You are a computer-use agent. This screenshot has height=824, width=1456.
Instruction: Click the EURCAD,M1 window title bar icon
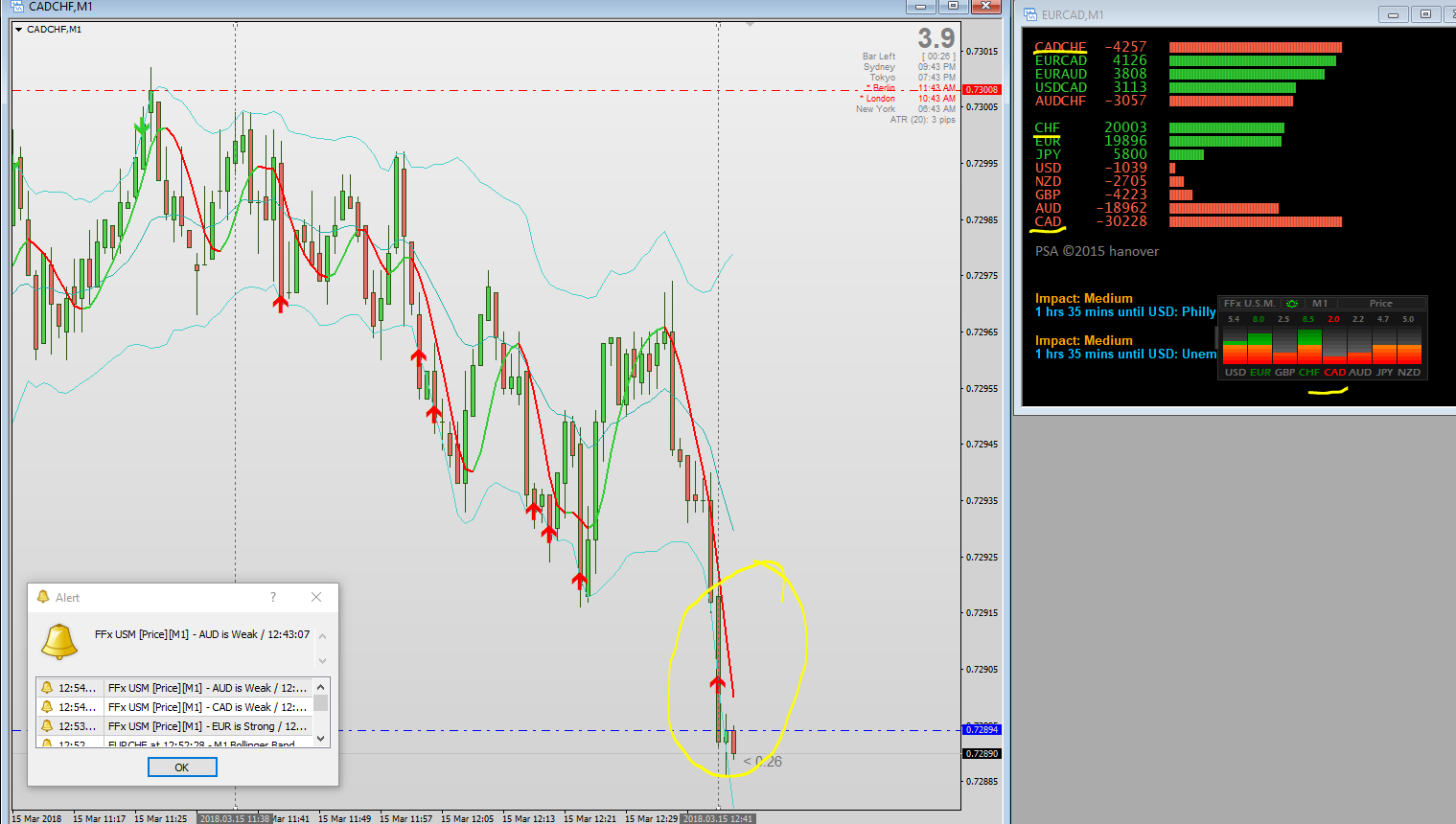(1030, 14)
